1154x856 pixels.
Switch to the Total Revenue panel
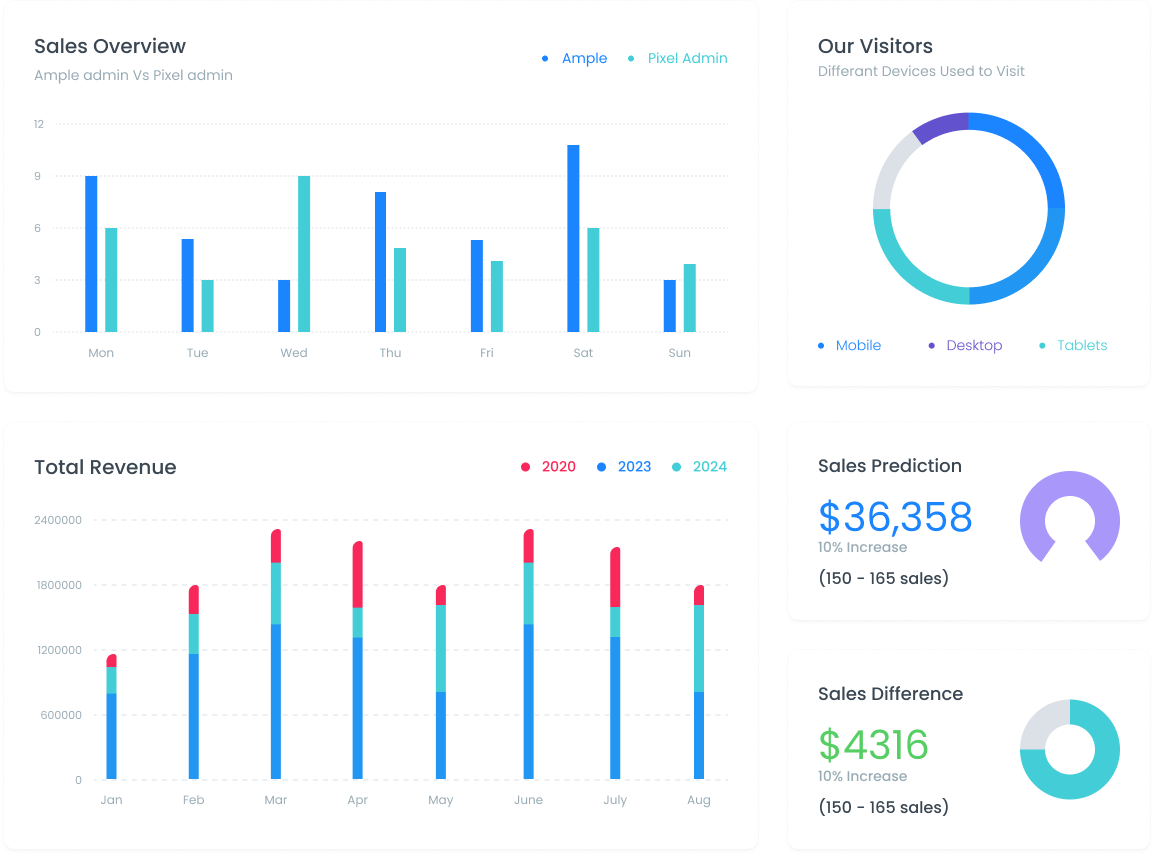tap(105, 467)
